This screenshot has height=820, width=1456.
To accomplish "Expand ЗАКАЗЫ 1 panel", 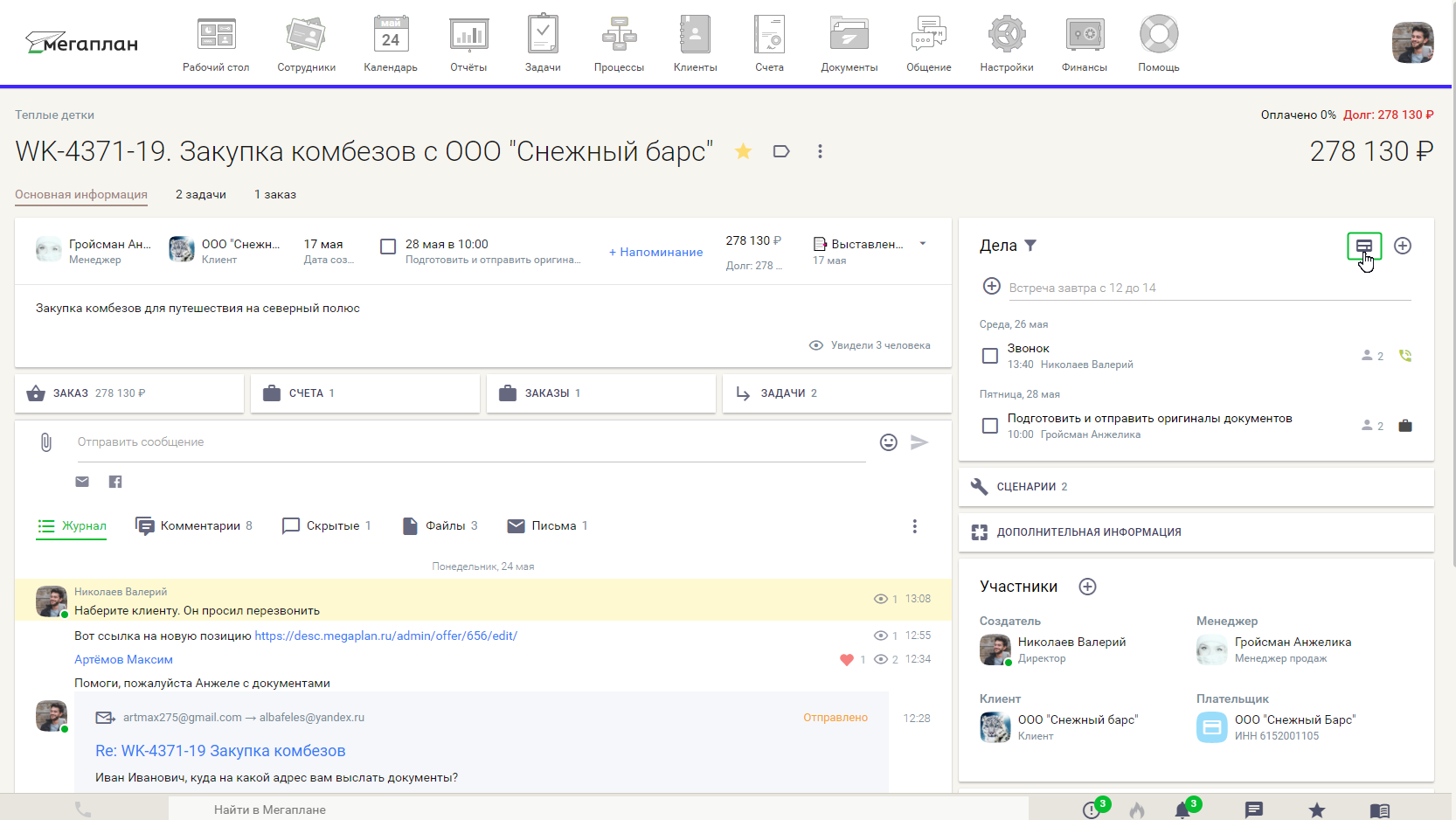I will [601, 393].
